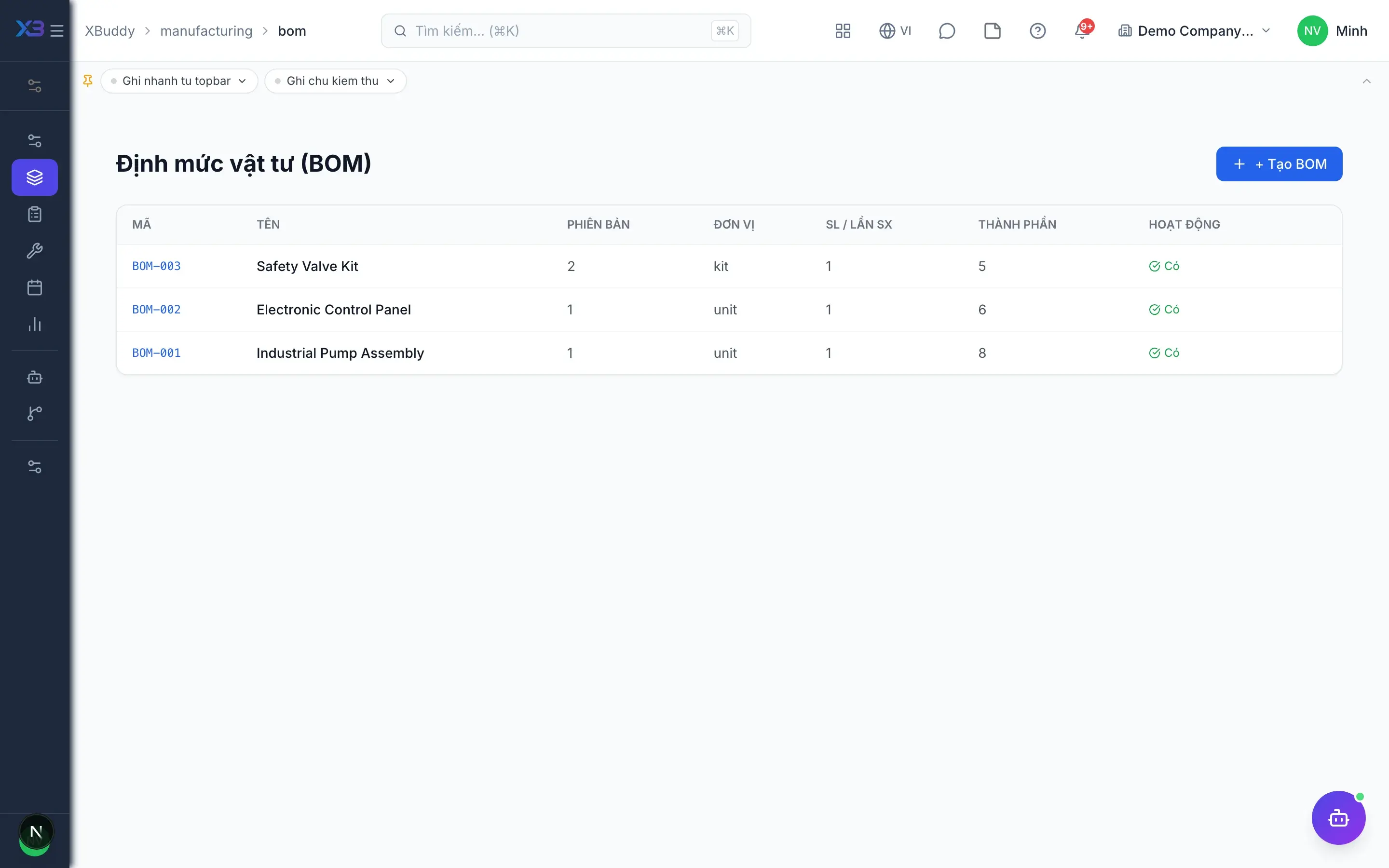Viewport: 1389px width, 868px height.
Task: Click the 'TÊN' column header
Action: [268, 224]
